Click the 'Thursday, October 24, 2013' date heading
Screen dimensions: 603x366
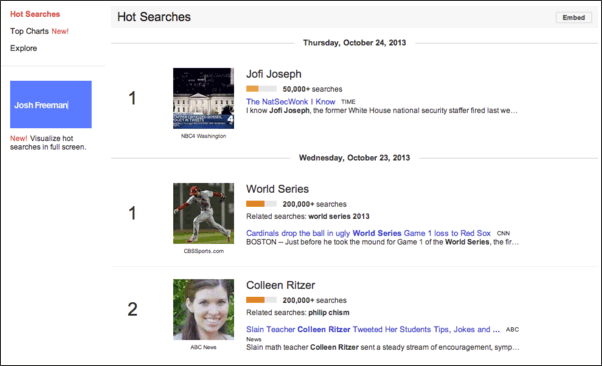click(x=354, y=43)
